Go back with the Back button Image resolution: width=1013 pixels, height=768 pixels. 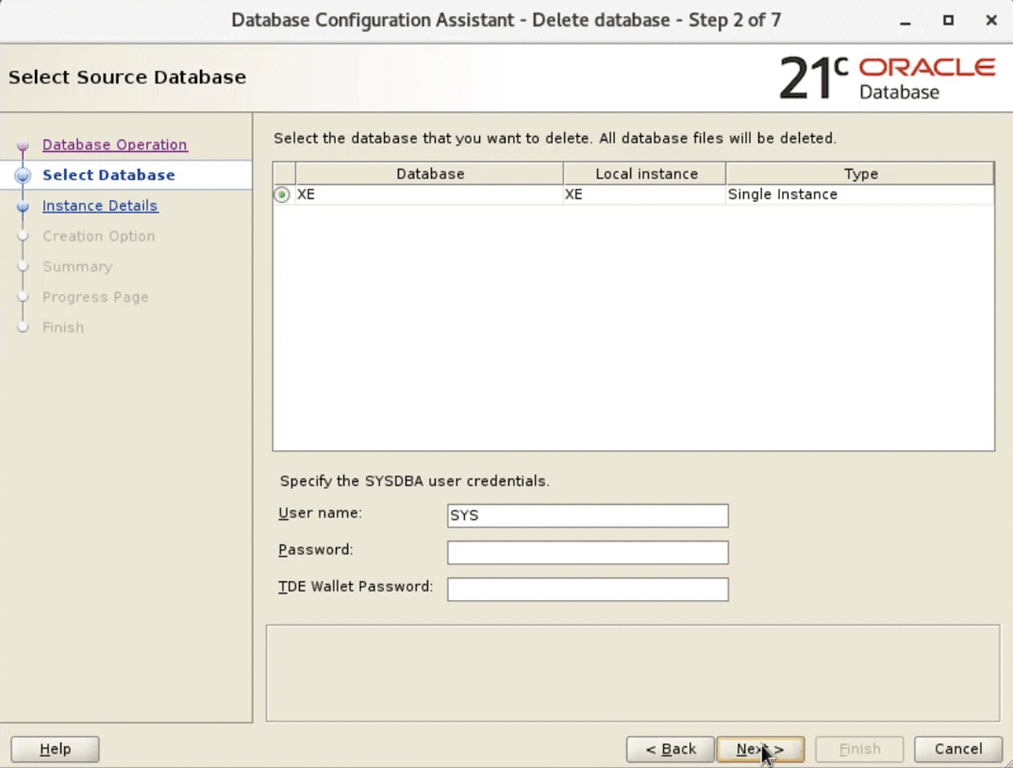coord(671,749)
